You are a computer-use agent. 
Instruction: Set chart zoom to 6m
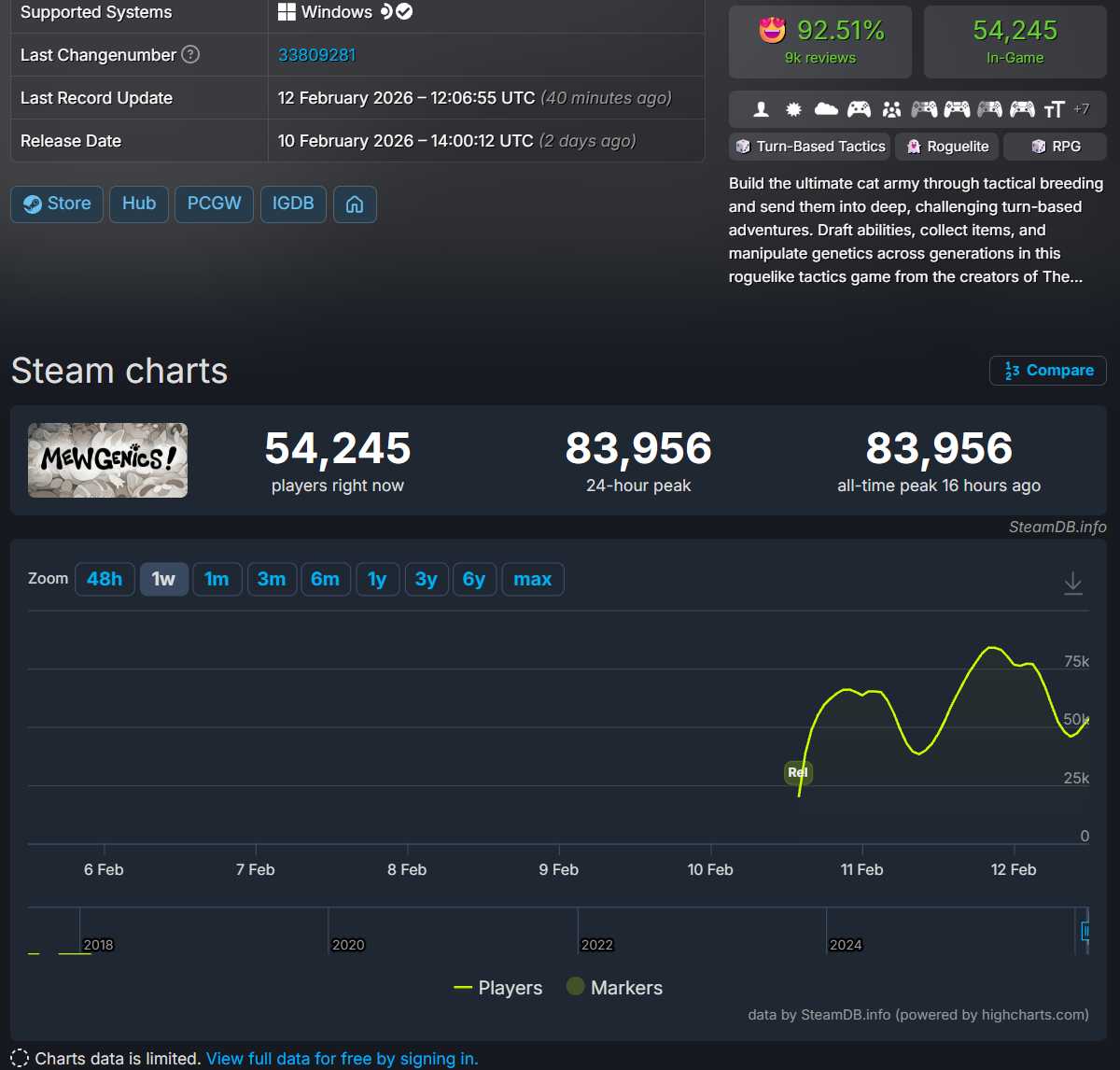click(326, 579)
